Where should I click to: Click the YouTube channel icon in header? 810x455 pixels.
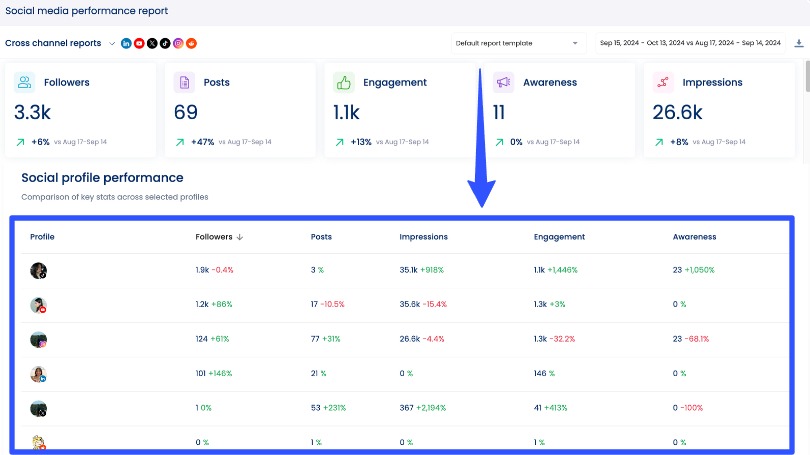[x=139, y=43]
